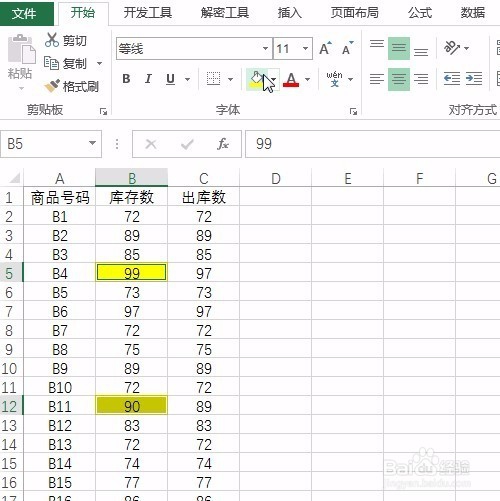This screenshot has width=500, height=501.
Task: Apply red font color with the A icon
Action: 291,79
